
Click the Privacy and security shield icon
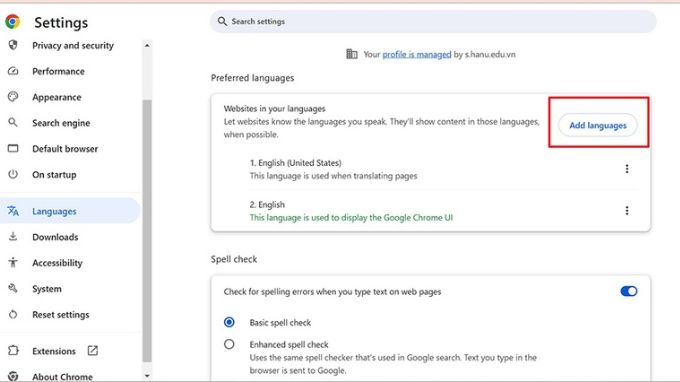point(13,45)
